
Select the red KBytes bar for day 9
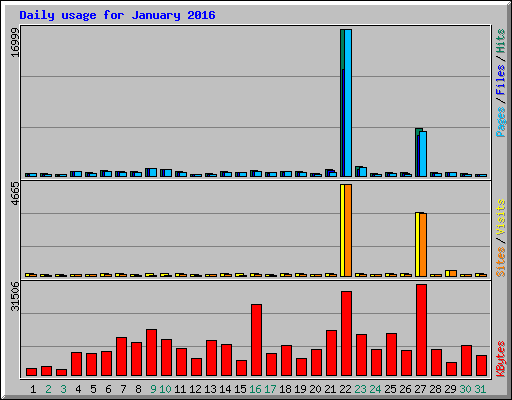pos(151,353)
